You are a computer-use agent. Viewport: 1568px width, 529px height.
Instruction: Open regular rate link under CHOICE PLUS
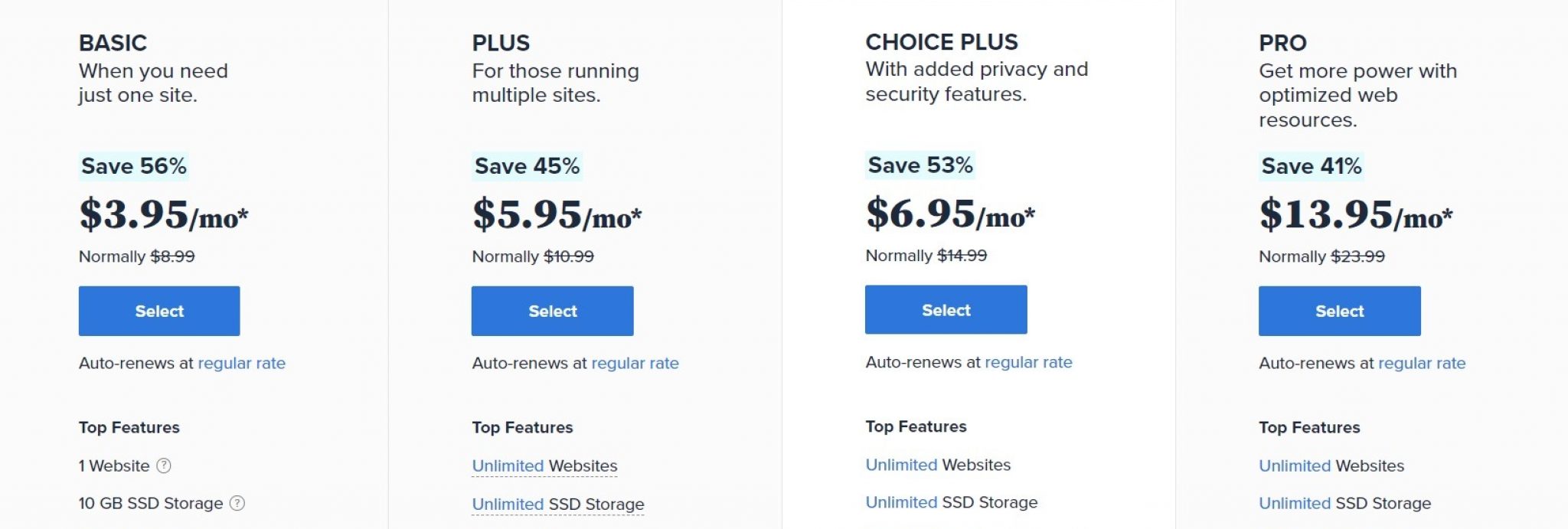coord(1028,362)
